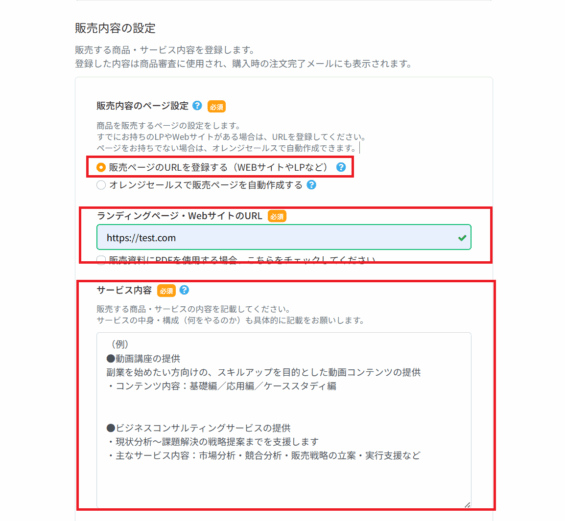Open the help icon beside サービス内容
This screenshot has height=521, width=565.
point(184,290)
